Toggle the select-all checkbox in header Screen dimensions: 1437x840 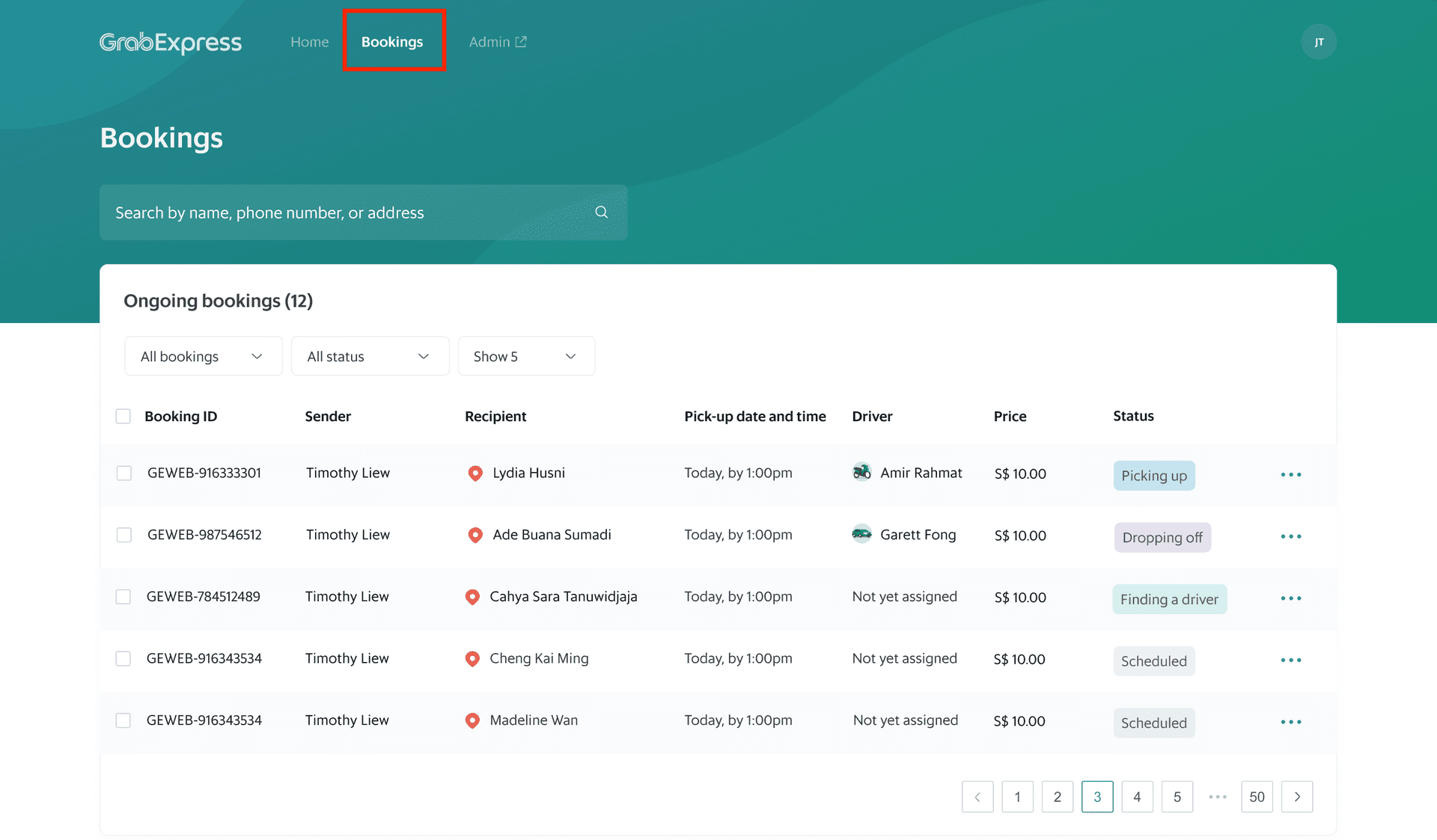point(123,417)
